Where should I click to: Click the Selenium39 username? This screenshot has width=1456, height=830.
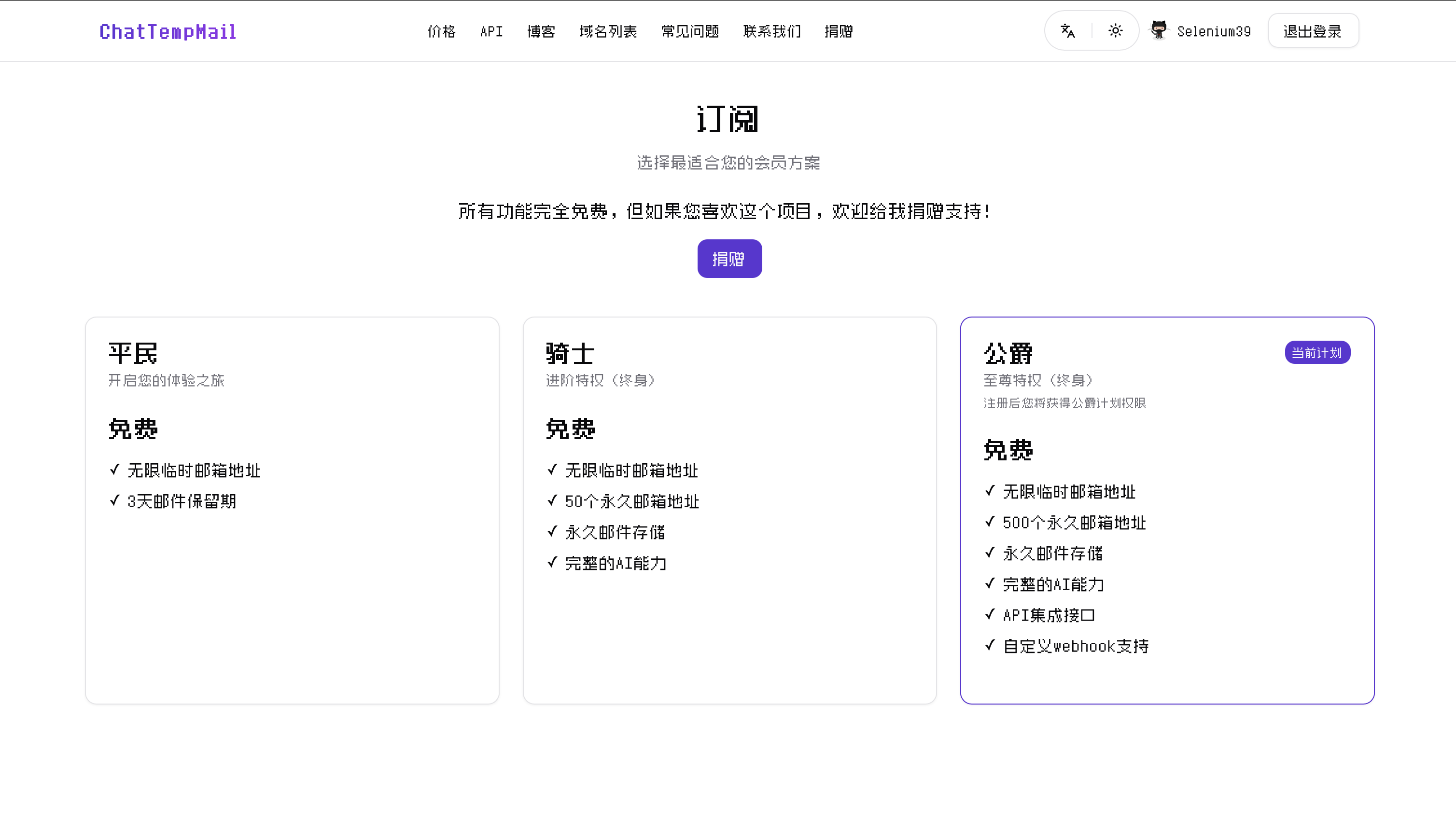tap(1214, 32)
